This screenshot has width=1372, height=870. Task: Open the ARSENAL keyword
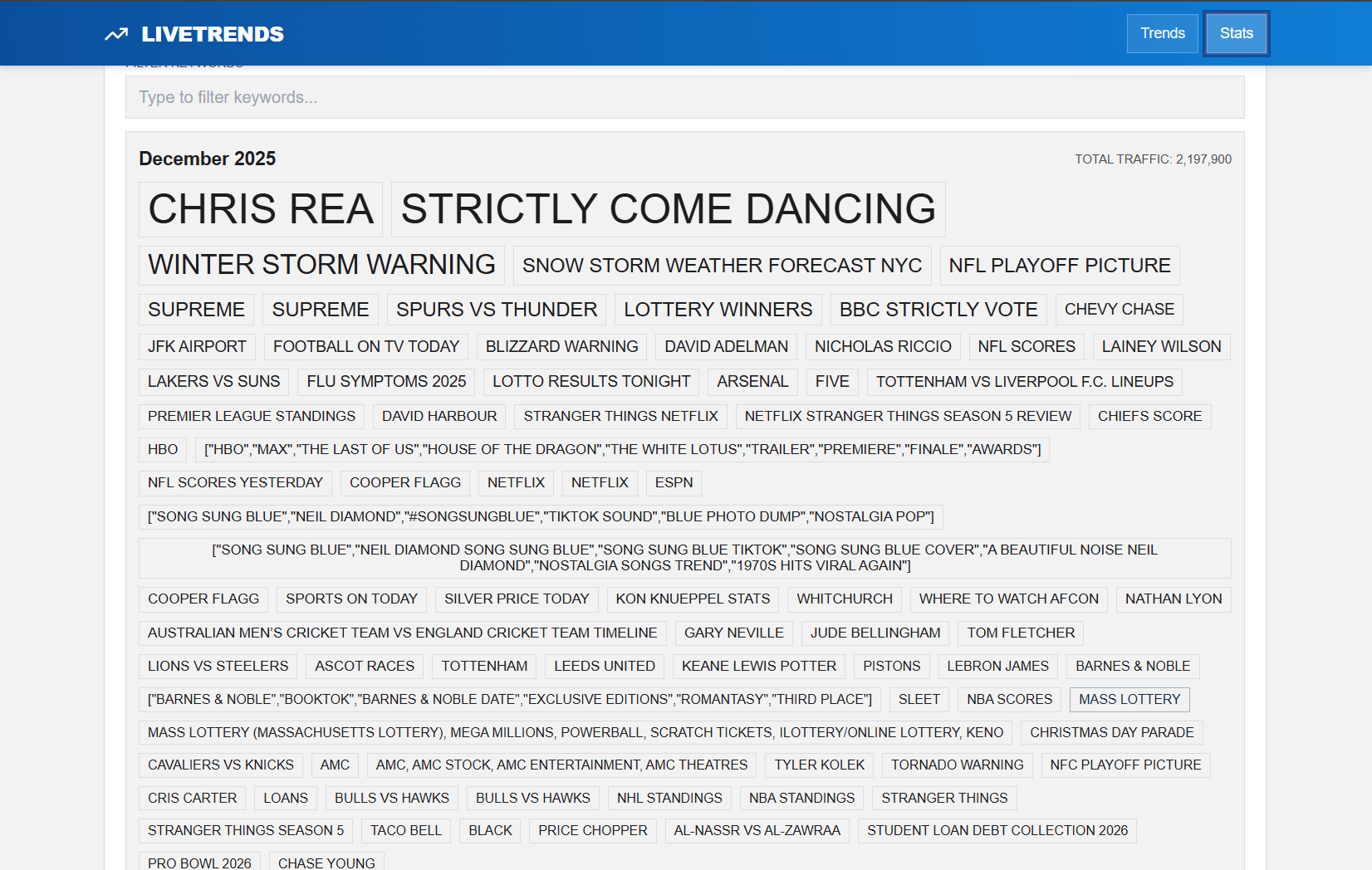[x=752, y=382]
